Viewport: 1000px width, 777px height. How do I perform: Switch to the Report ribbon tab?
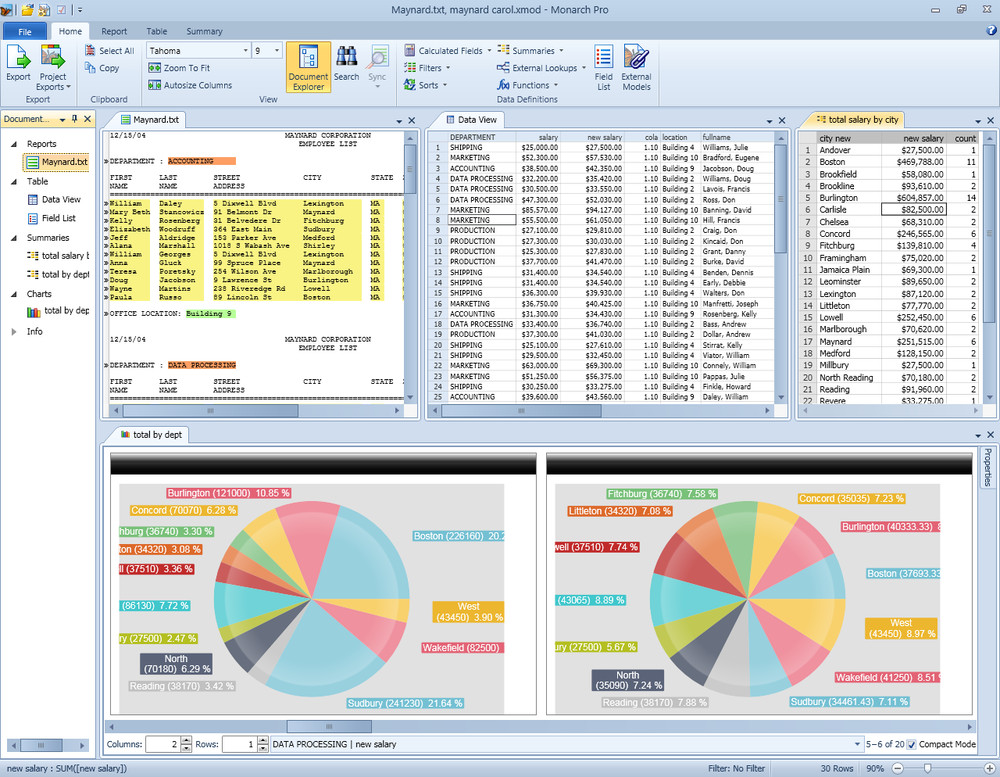point(114,30)
